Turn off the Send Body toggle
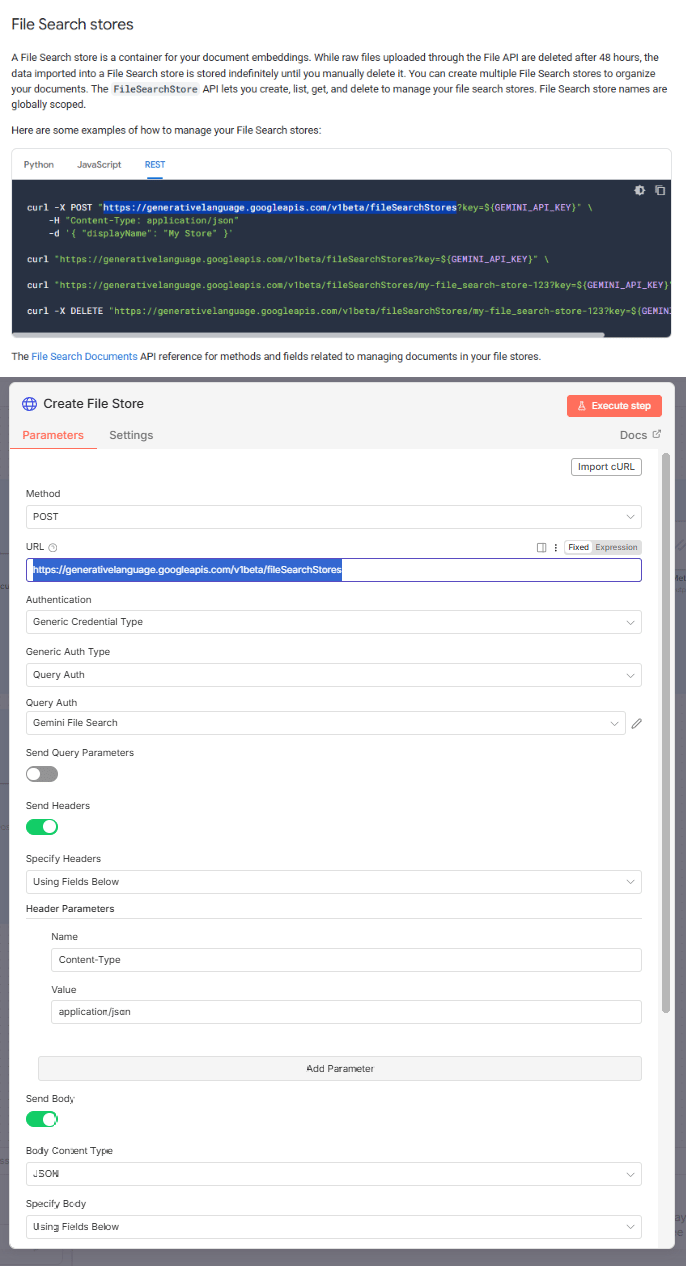Image resolution: width=686 pixels, height=1266 pixels. point(40,1119)
